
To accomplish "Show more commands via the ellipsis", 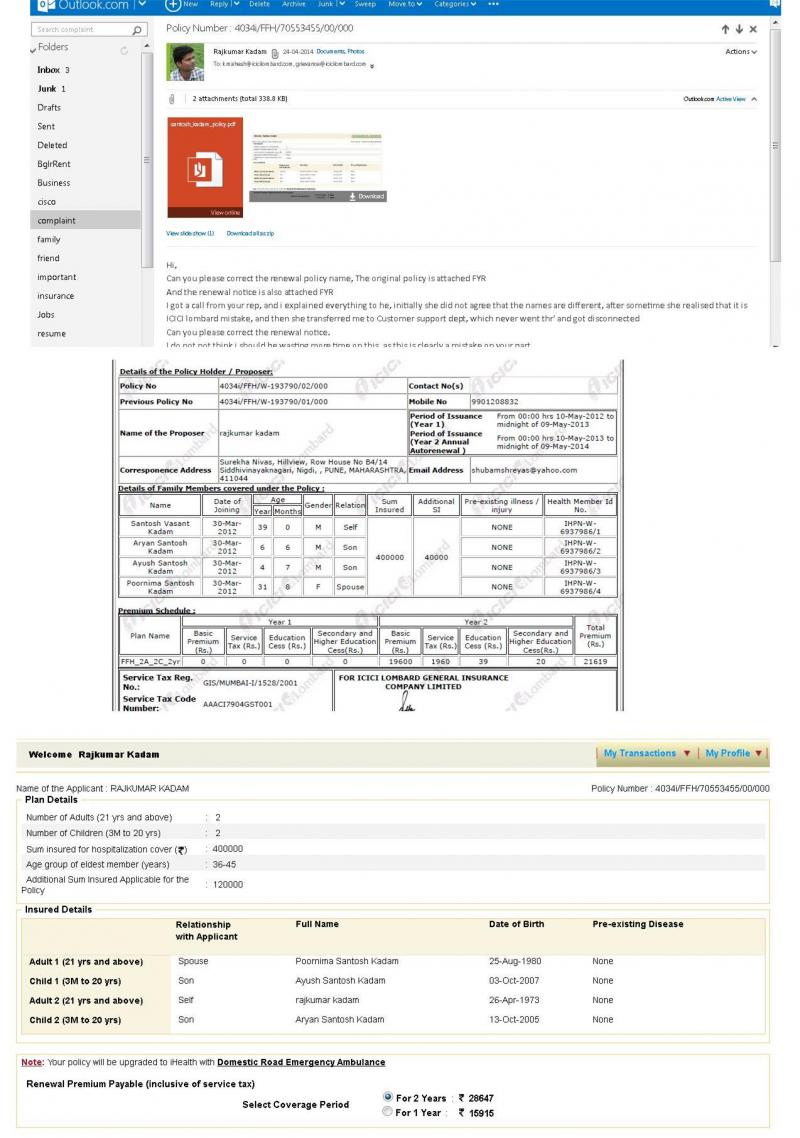I will click(x=494, y=4).
